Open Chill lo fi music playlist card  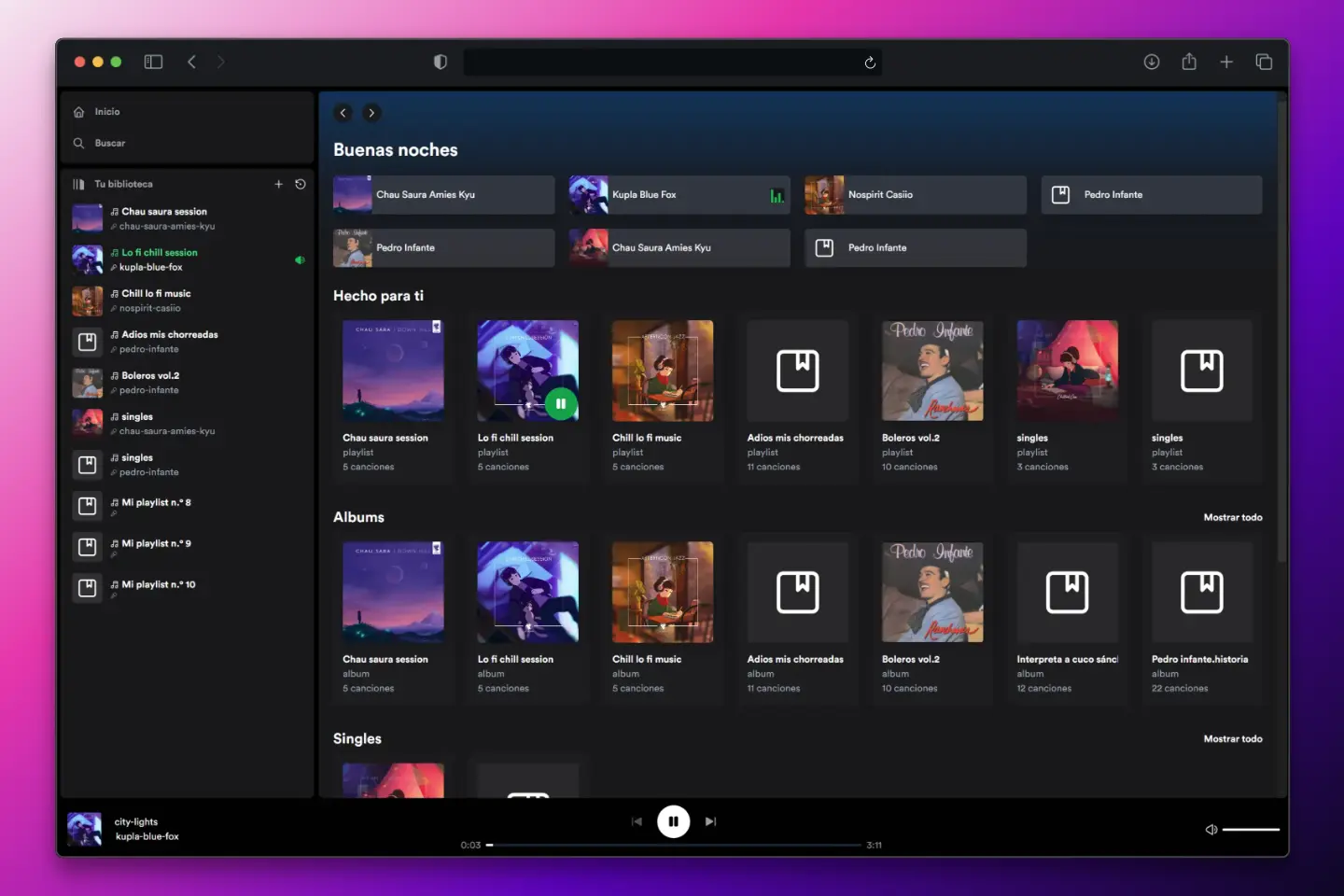(663, 398)
